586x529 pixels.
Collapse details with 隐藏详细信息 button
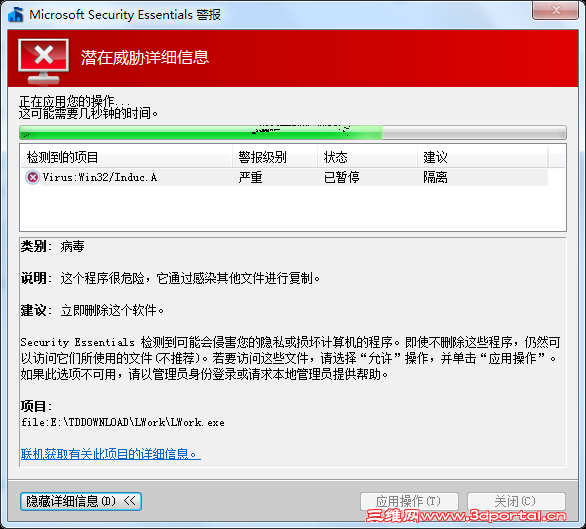[81, 501]
